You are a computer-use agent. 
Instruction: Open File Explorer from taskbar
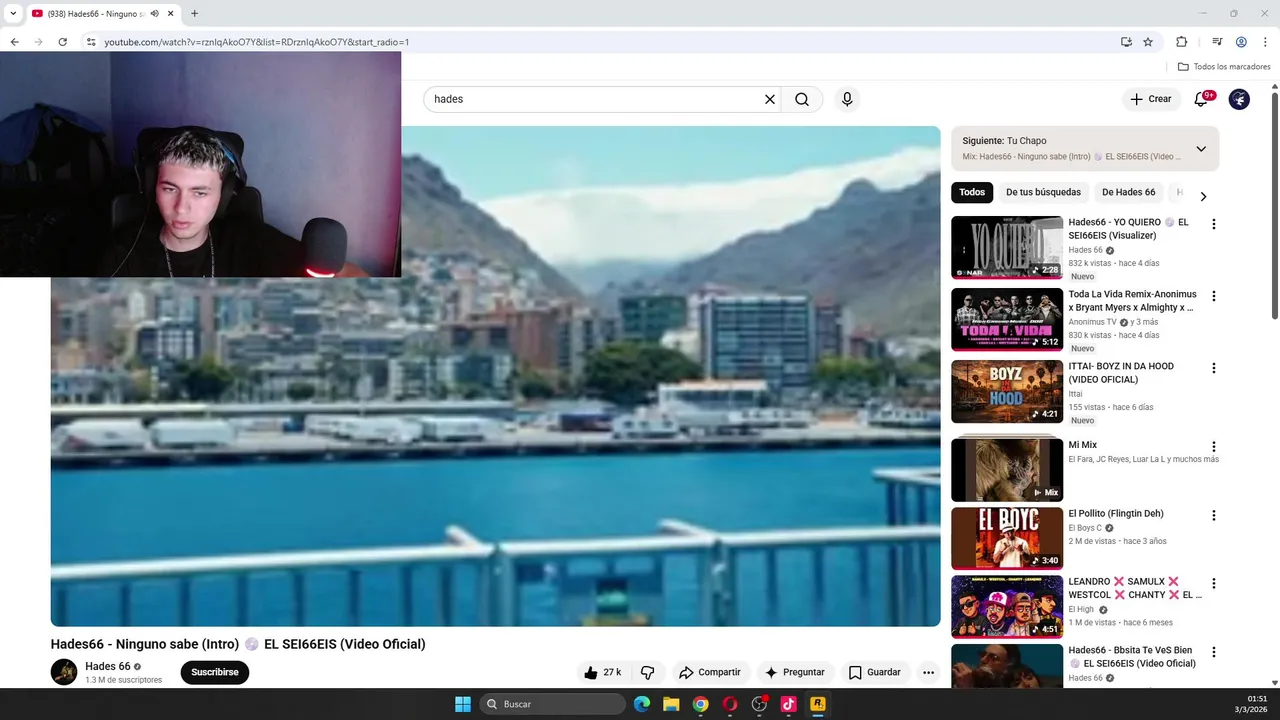pos(671,704)
